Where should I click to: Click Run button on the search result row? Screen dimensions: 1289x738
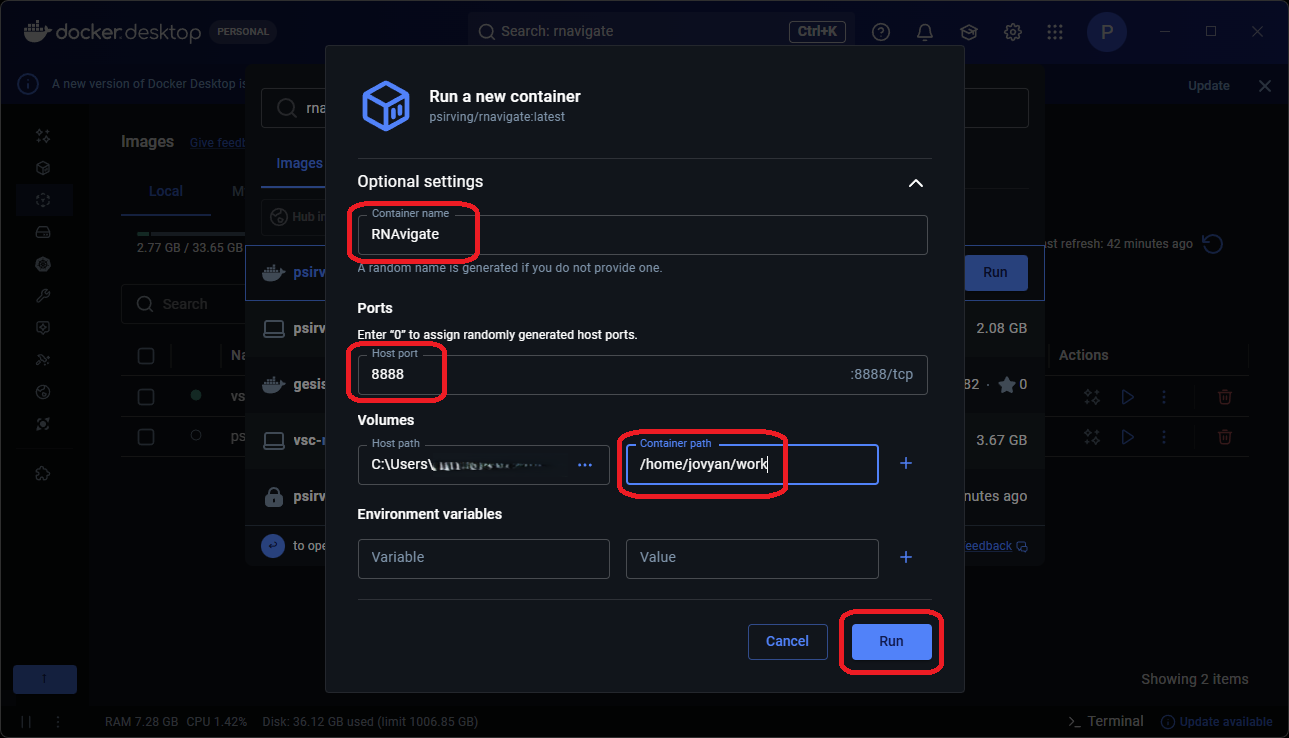click(x=995, y=272)
